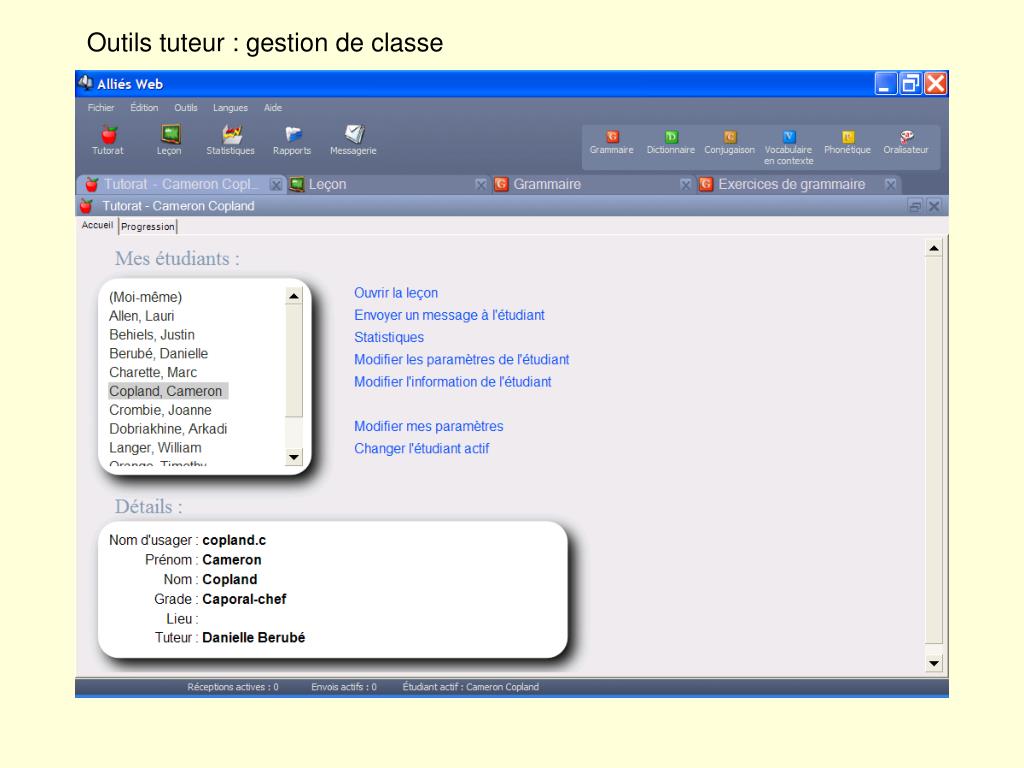Select student Crombie, Joanne
1024x768 pixels.
[160, 410]
